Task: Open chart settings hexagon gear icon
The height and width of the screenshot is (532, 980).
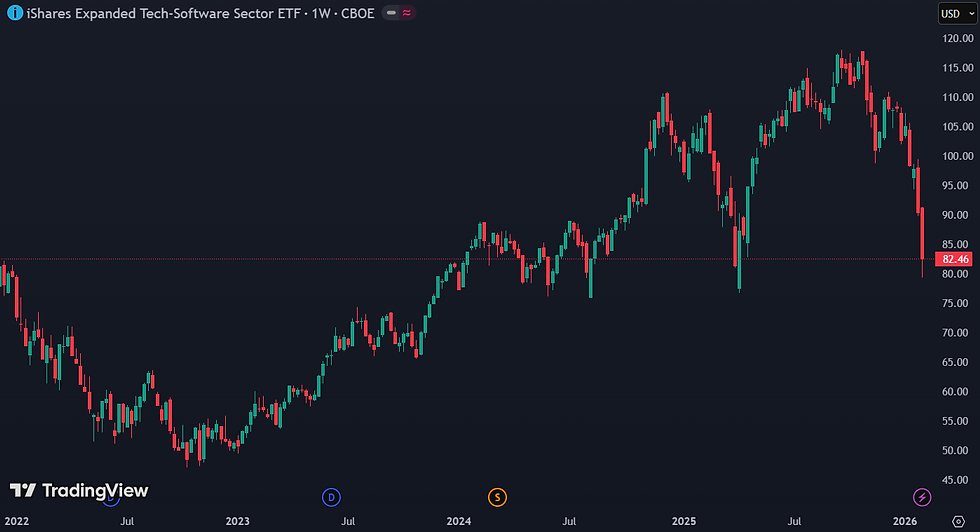Action: pyautogui.click(x=958, y=521)
